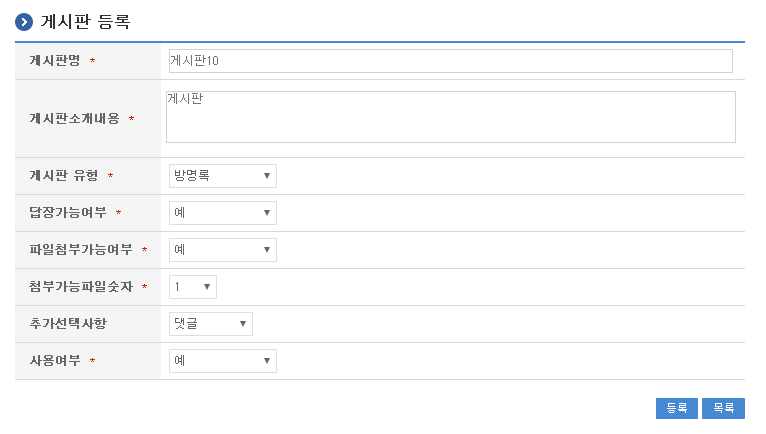The width and height of the screenshot is (766, 434).
Task: Click the 사용여부 label
Action: [55, 361]
